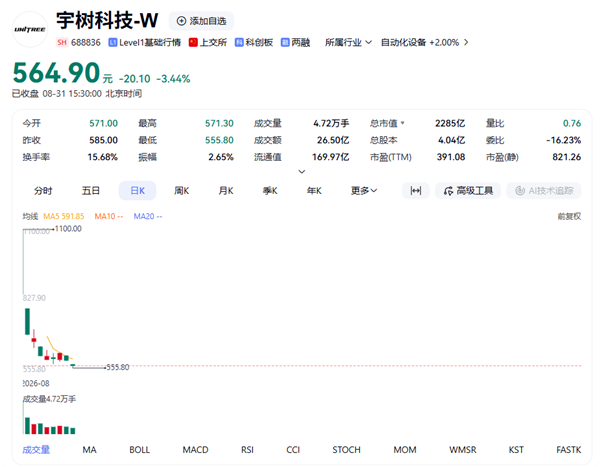Click the 2026-08 date axis label

(36, 384)
